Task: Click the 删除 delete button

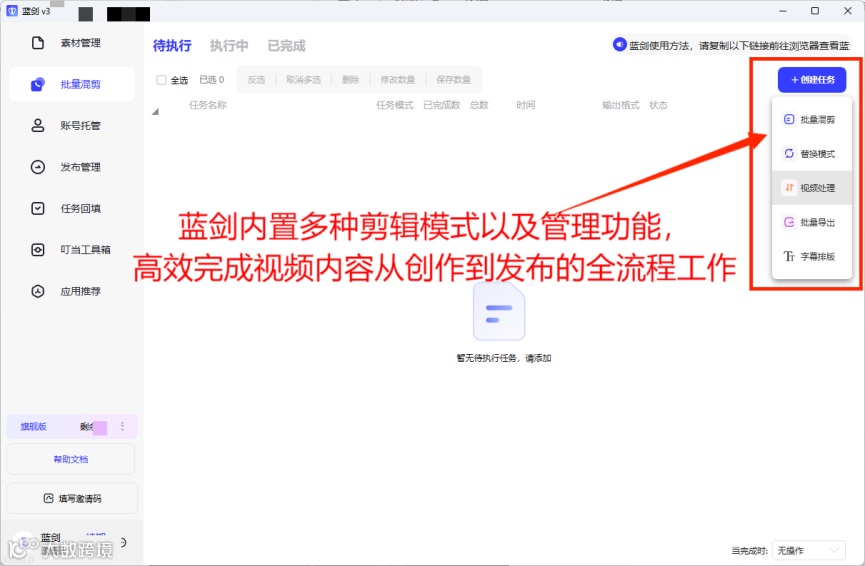Action: coord(351,80)
